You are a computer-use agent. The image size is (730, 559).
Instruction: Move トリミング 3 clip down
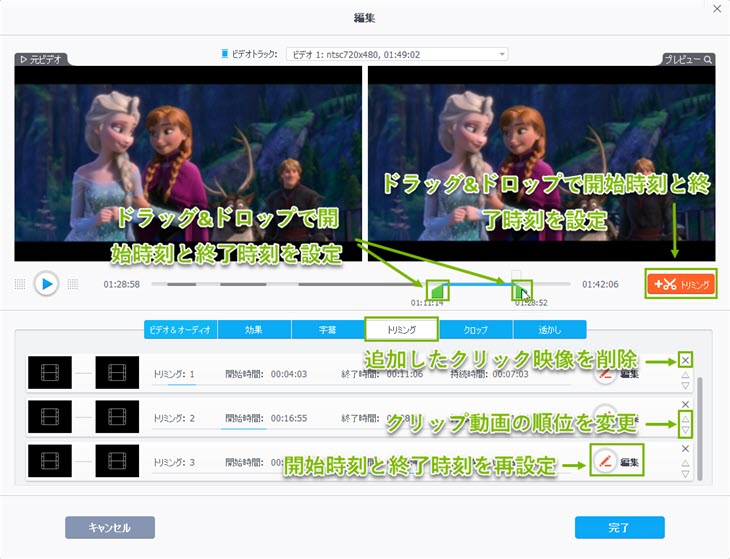[x=685, y=474]
